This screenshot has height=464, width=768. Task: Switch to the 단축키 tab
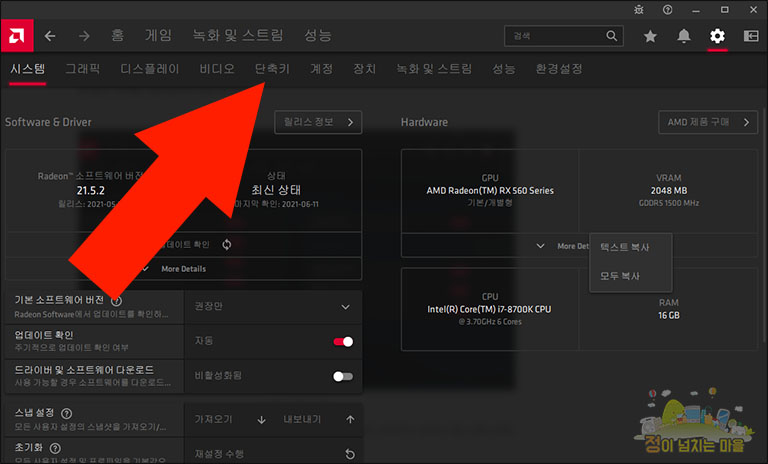[272, 69]
